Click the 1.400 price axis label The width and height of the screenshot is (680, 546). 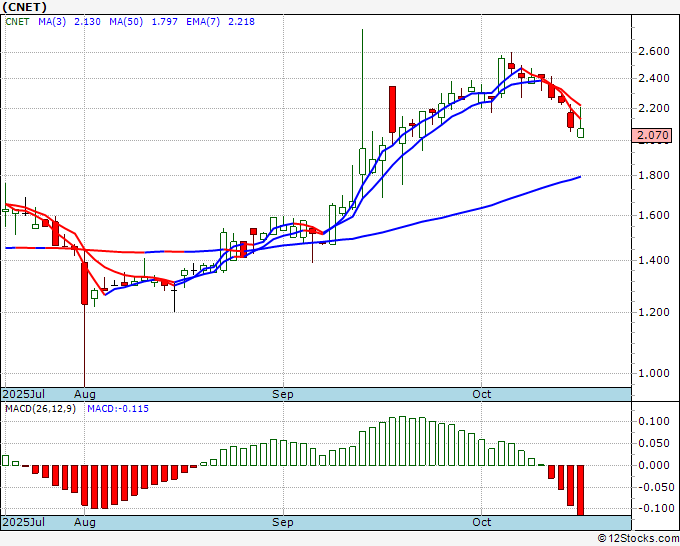(654, 261)
